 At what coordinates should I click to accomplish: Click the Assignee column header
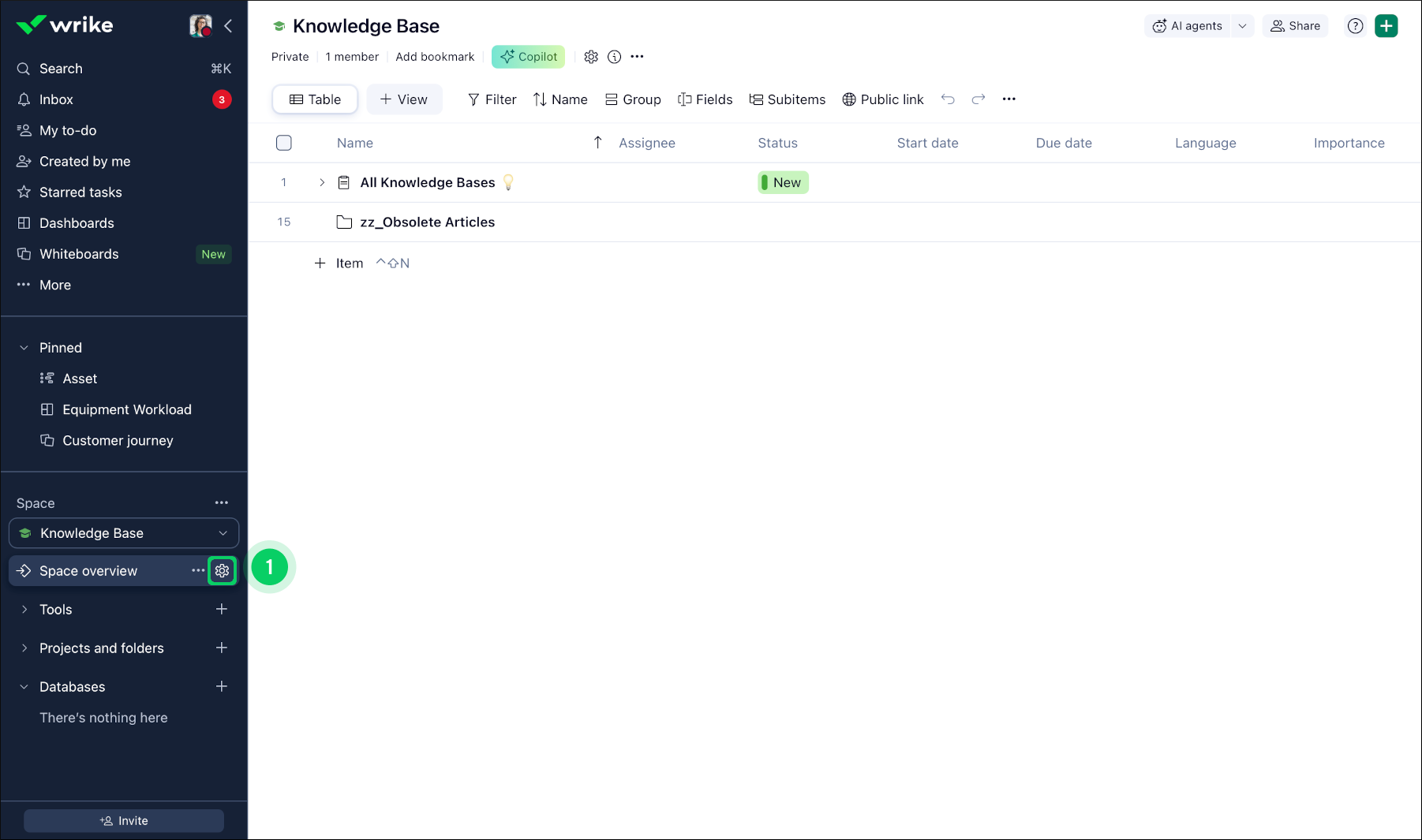tap(647, 143)
